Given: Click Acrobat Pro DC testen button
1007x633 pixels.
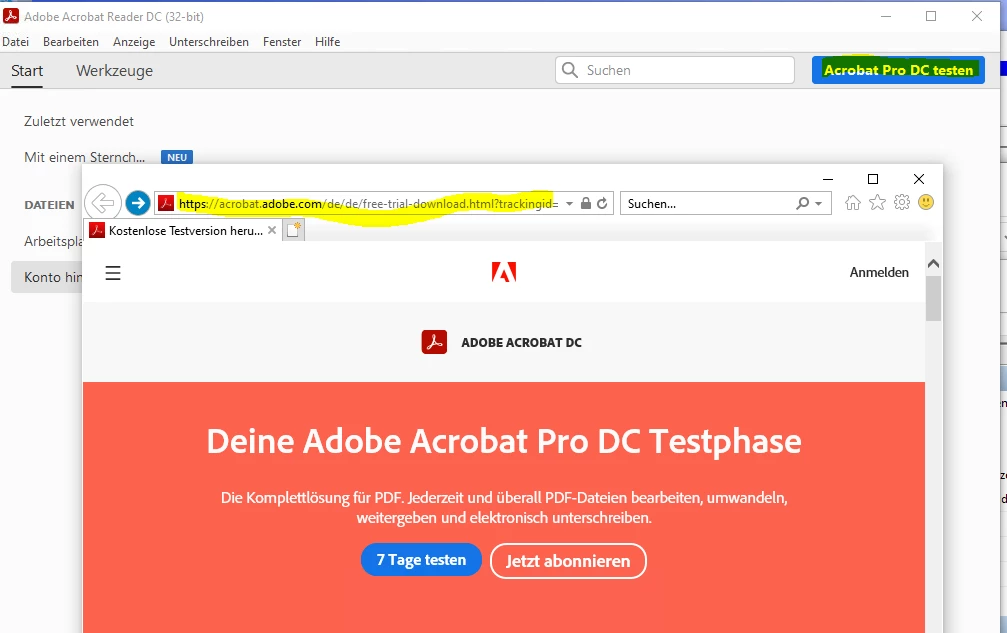Looking at the screenshot, I should pyautogui.click(x=898, y=70).
